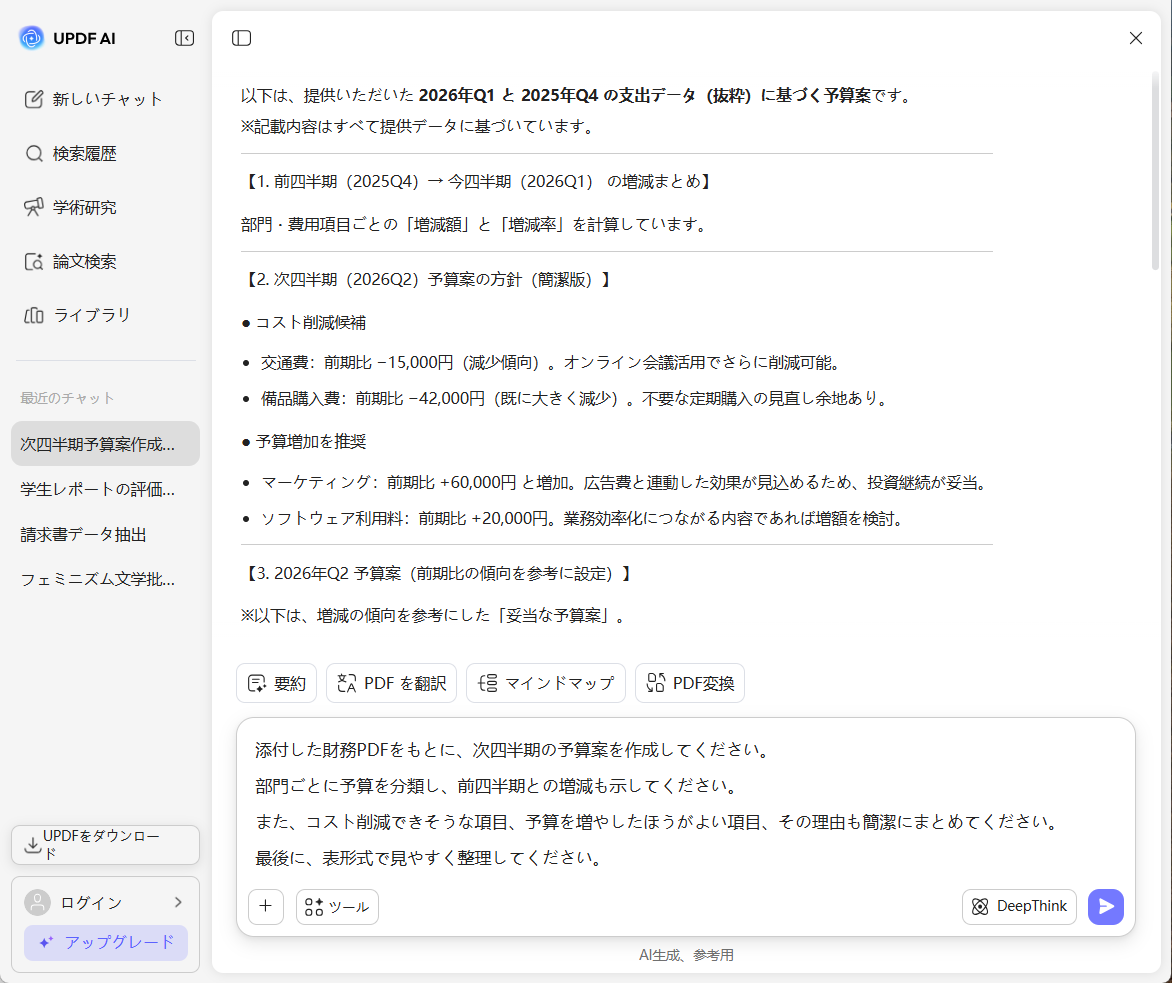Click the 交通費 bullet line
The image size is (1172, 983).
tap(552, 363)
